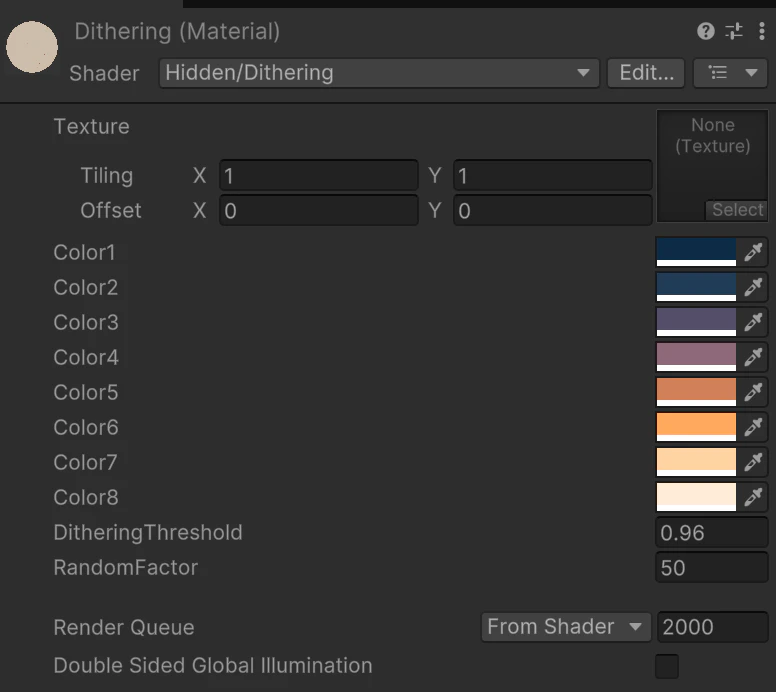Click the material presets sliders icon
776x692 pixels.
pyautogui.click(x=734, y=31)
